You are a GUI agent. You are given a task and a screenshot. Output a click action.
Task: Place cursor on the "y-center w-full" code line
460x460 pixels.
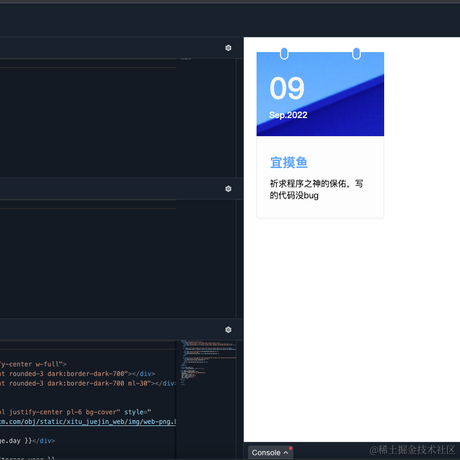(33, 364)
